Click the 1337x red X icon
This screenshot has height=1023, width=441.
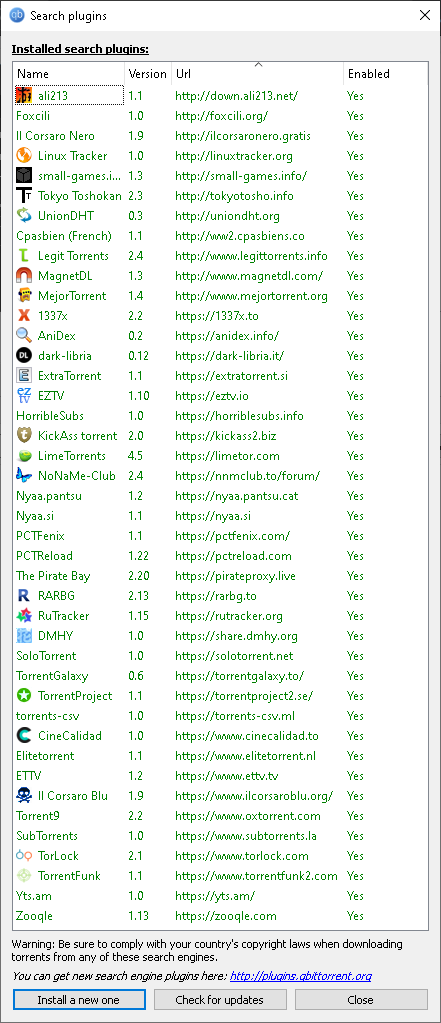[23, 316]
